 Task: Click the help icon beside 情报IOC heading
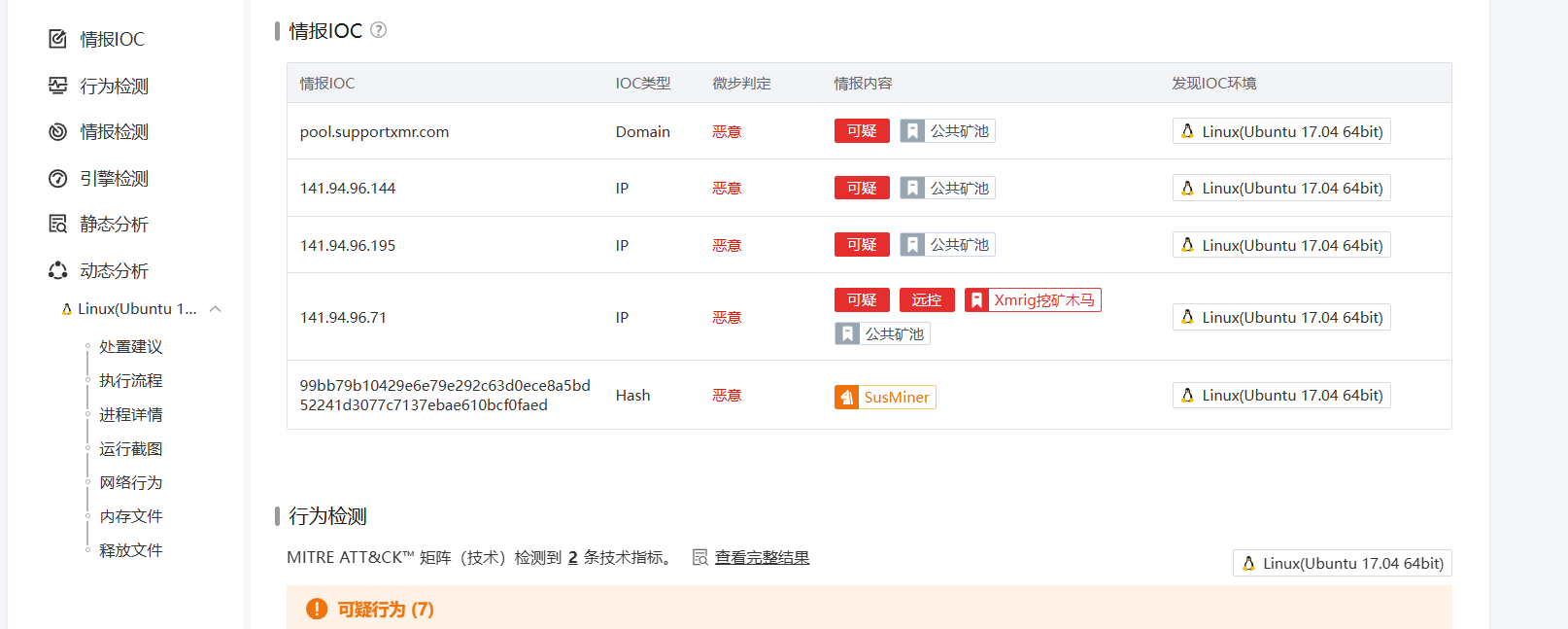(379, 30)
